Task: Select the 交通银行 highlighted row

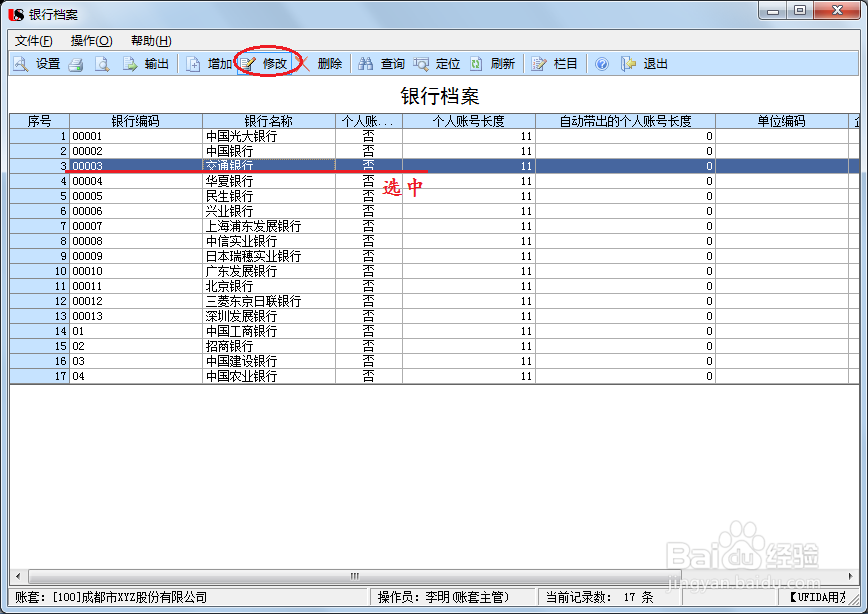Action: (435, 166)
